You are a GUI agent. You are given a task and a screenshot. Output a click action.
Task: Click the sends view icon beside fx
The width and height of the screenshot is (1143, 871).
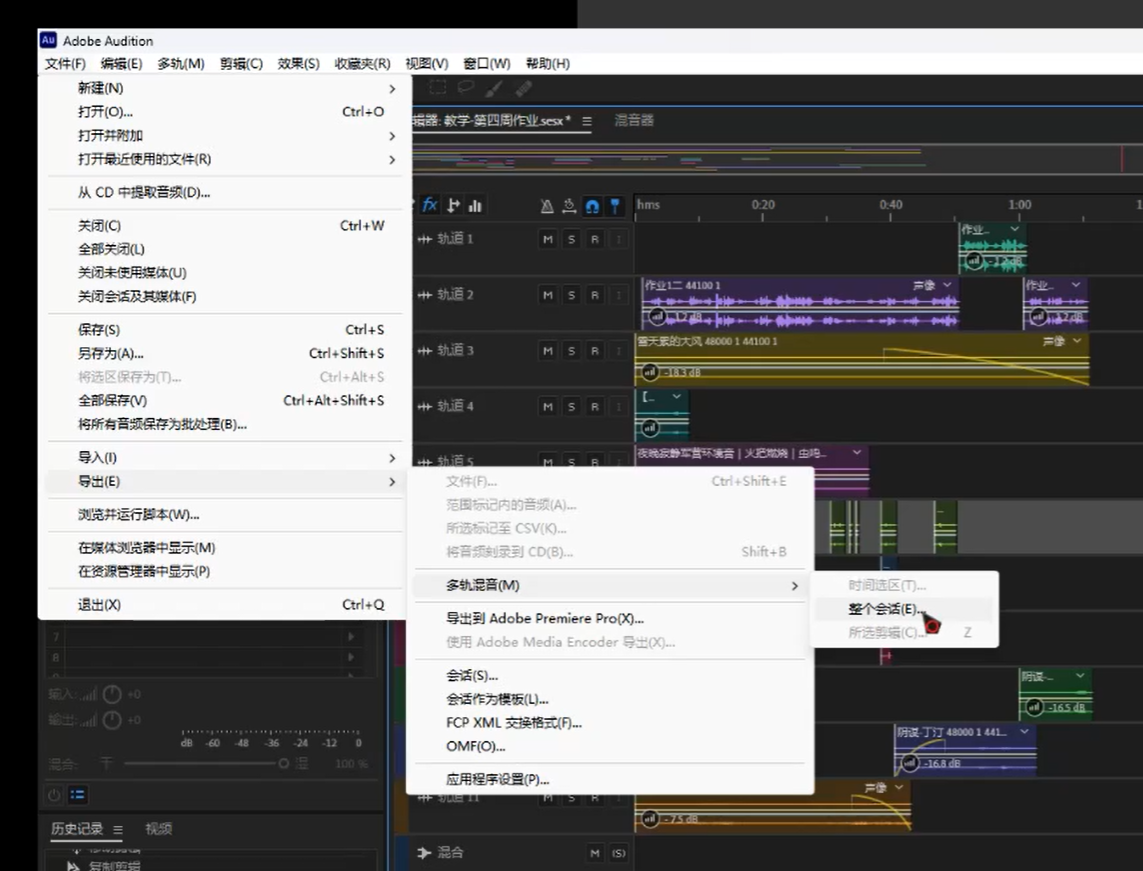[x=453, y=206]
